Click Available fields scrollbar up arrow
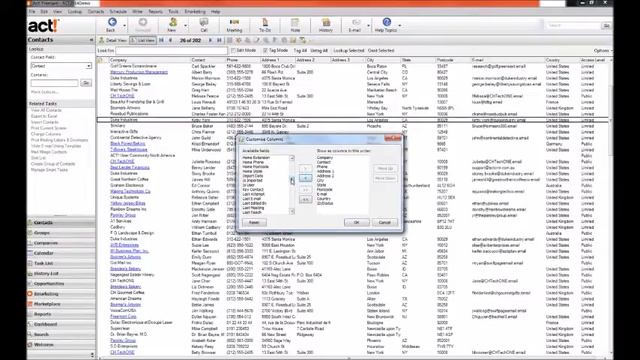This screenshot has width=640, height=360. (292, 158)
